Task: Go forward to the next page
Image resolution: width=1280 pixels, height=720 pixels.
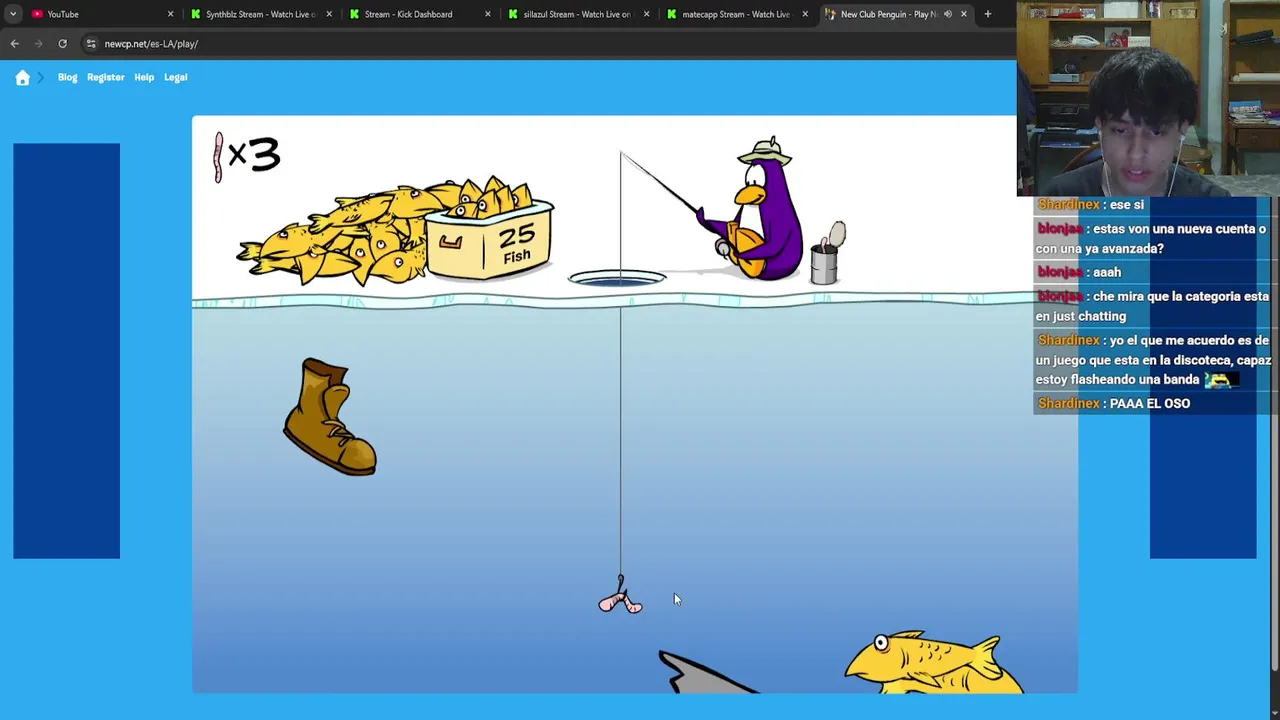Action: (x=38, y=44)
